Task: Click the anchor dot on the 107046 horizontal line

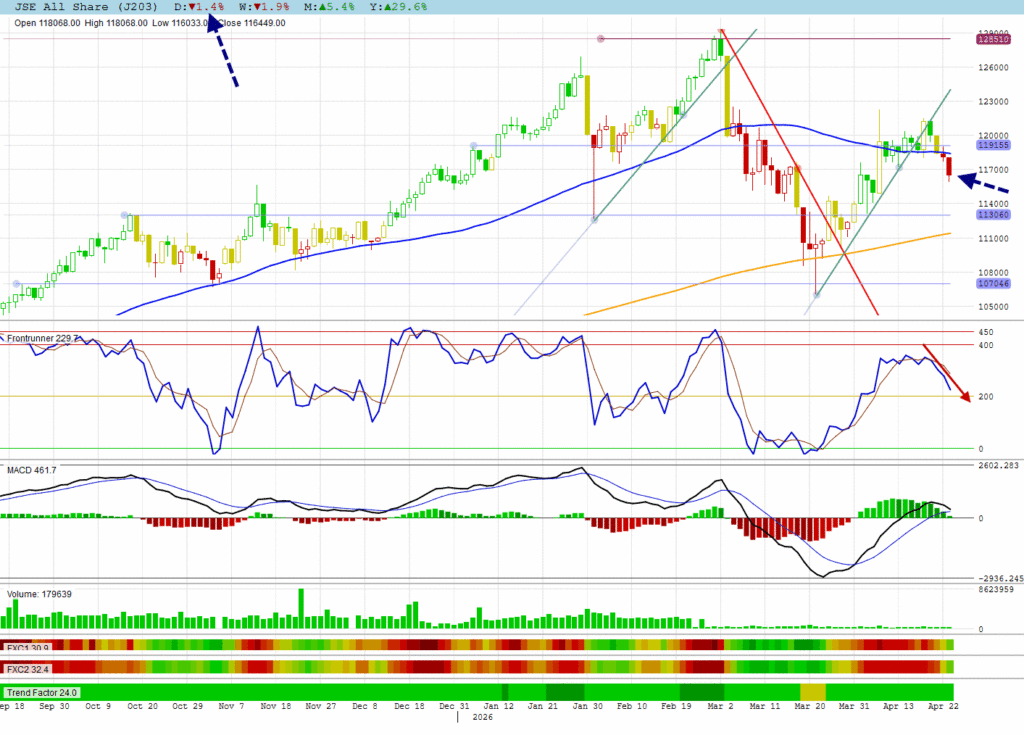Action: pyautogui.click(x=16, y=283)
